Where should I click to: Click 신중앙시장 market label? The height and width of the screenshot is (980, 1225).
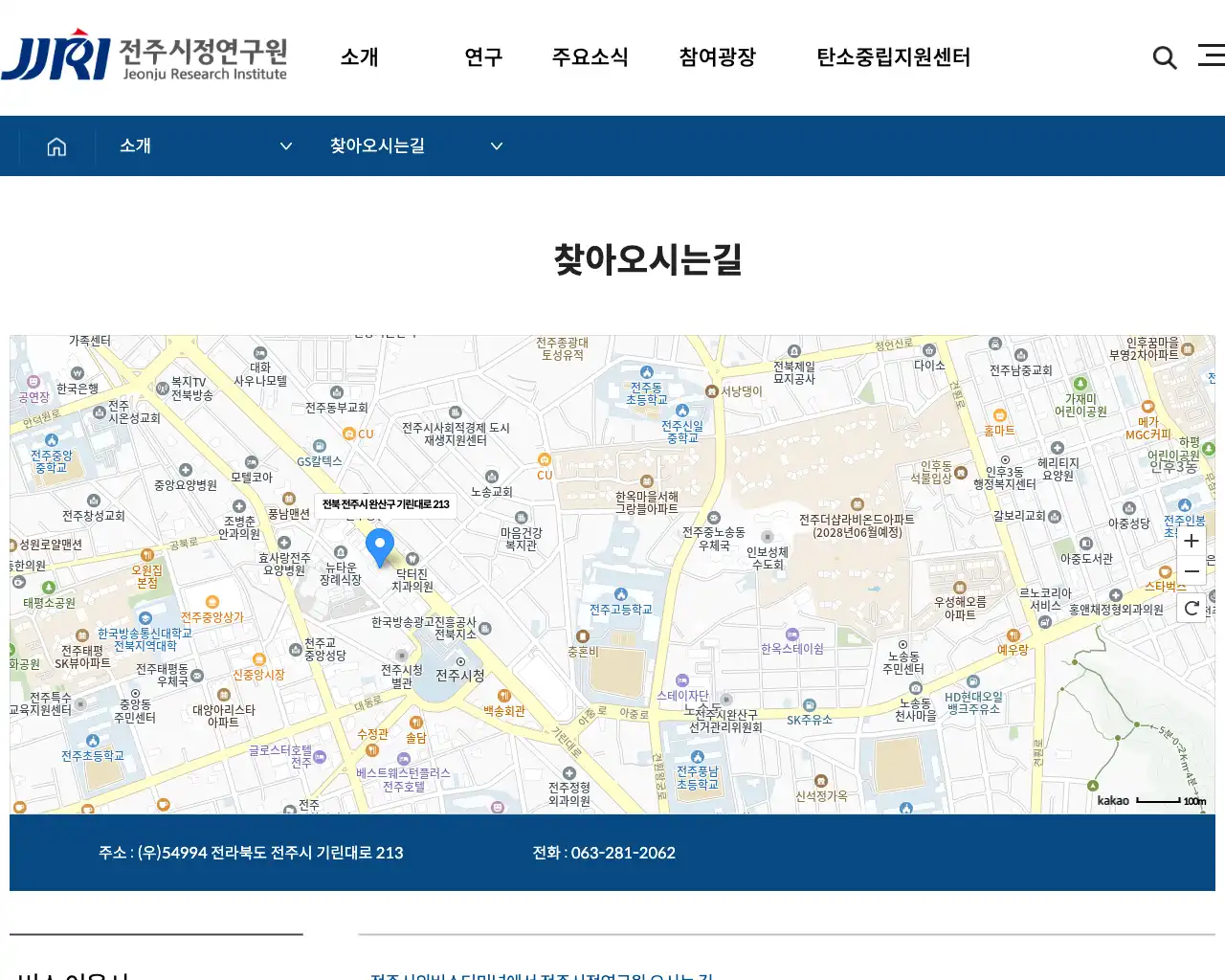[258, 675]
